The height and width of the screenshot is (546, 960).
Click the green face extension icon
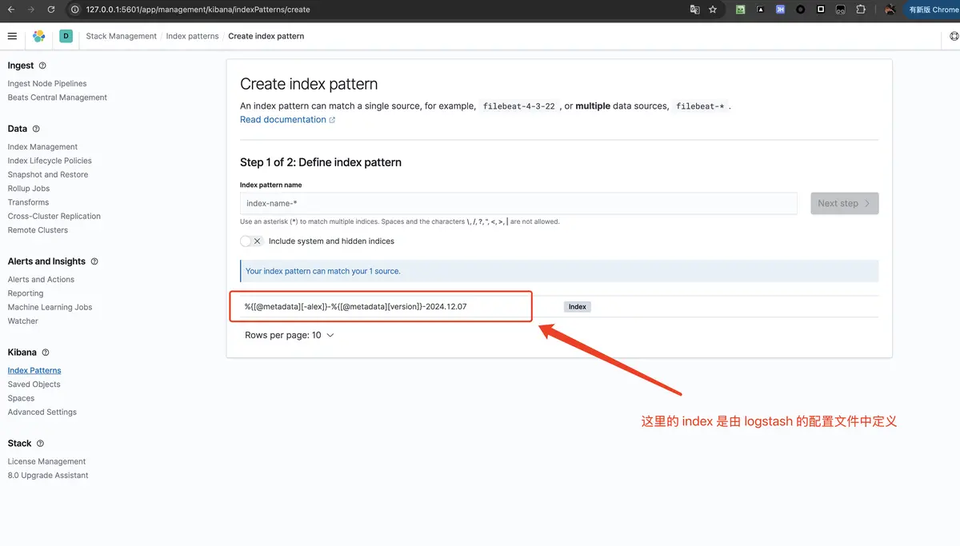[740, 9]
